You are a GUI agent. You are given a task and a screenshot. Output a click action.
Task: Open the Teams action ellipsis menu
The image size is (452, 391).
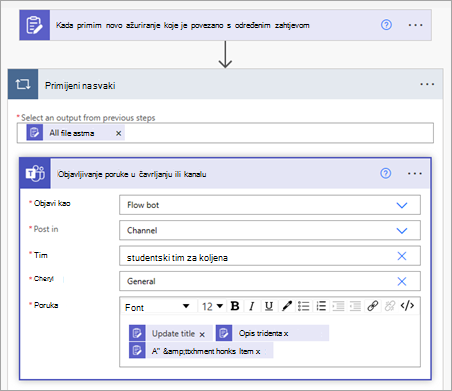click(415, 173)
